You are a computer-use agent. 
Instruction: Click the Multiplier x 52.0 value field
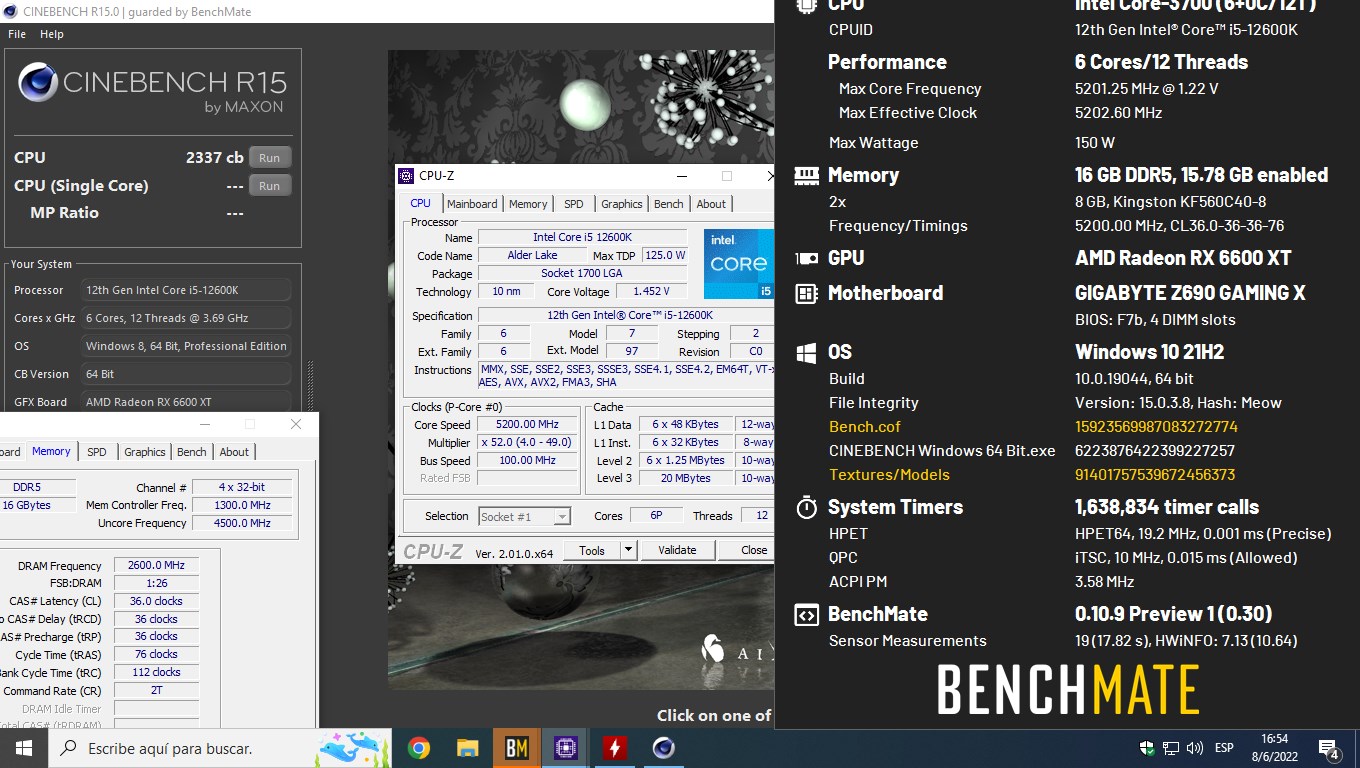tap(527, 443)
